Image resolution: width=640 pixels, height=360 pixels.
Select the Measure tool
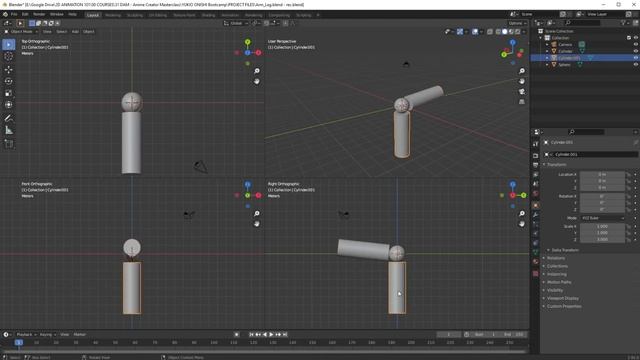pos(9,131)
